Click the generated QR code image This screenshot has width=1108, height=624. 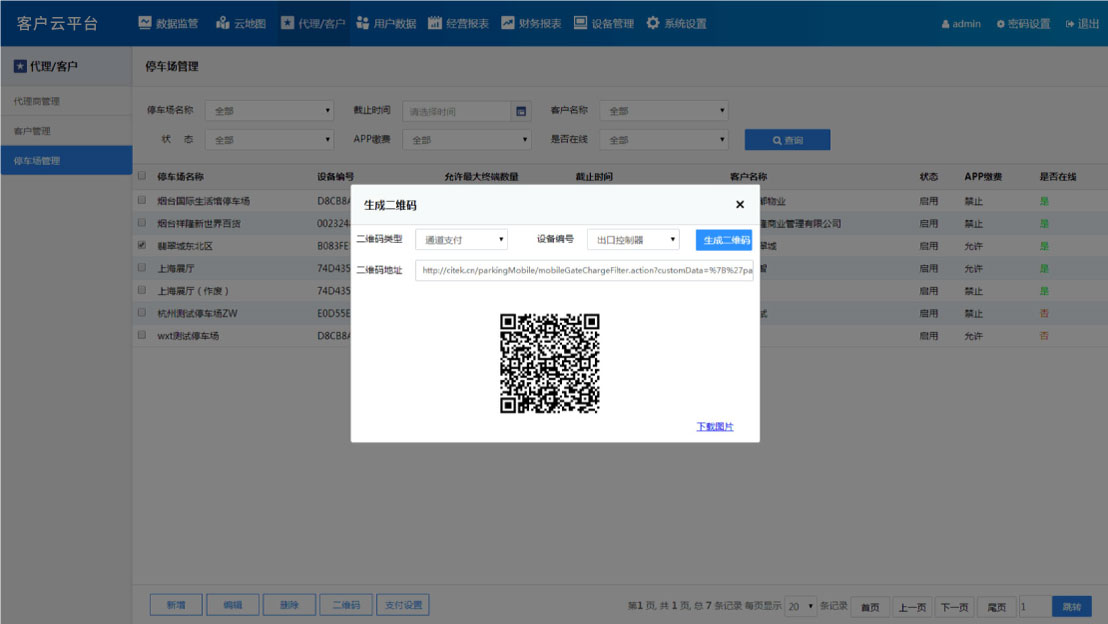click(550, 363)
